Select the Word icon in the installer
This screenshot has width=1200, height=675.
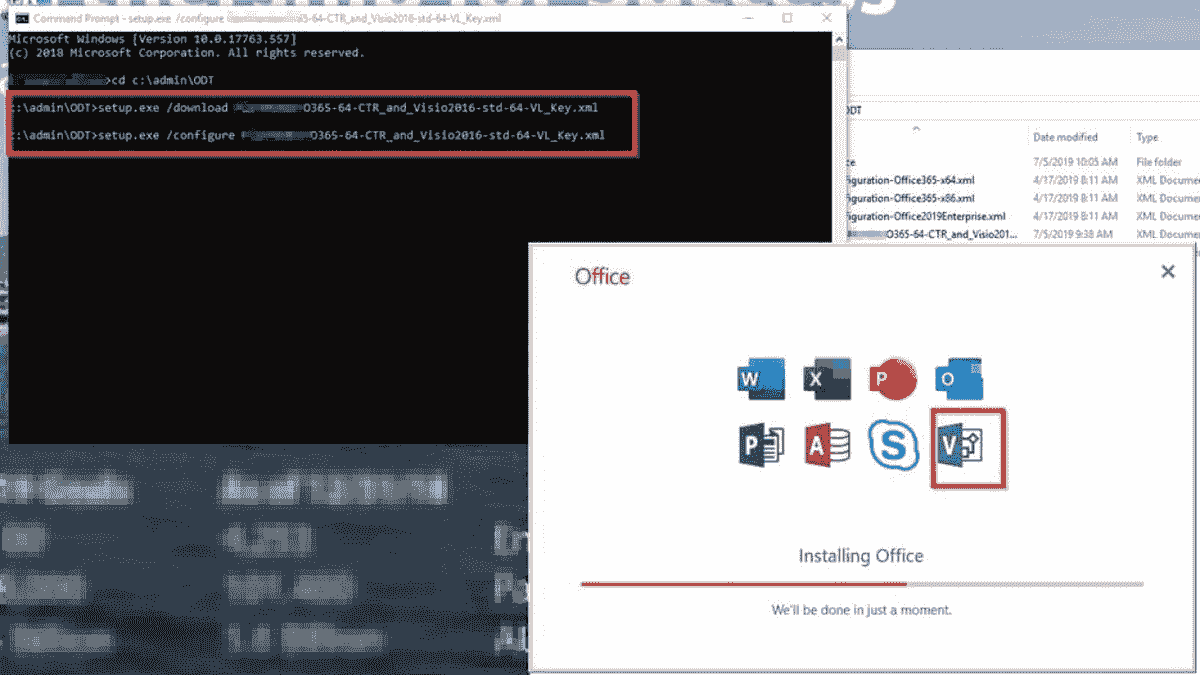click(761, 378)
